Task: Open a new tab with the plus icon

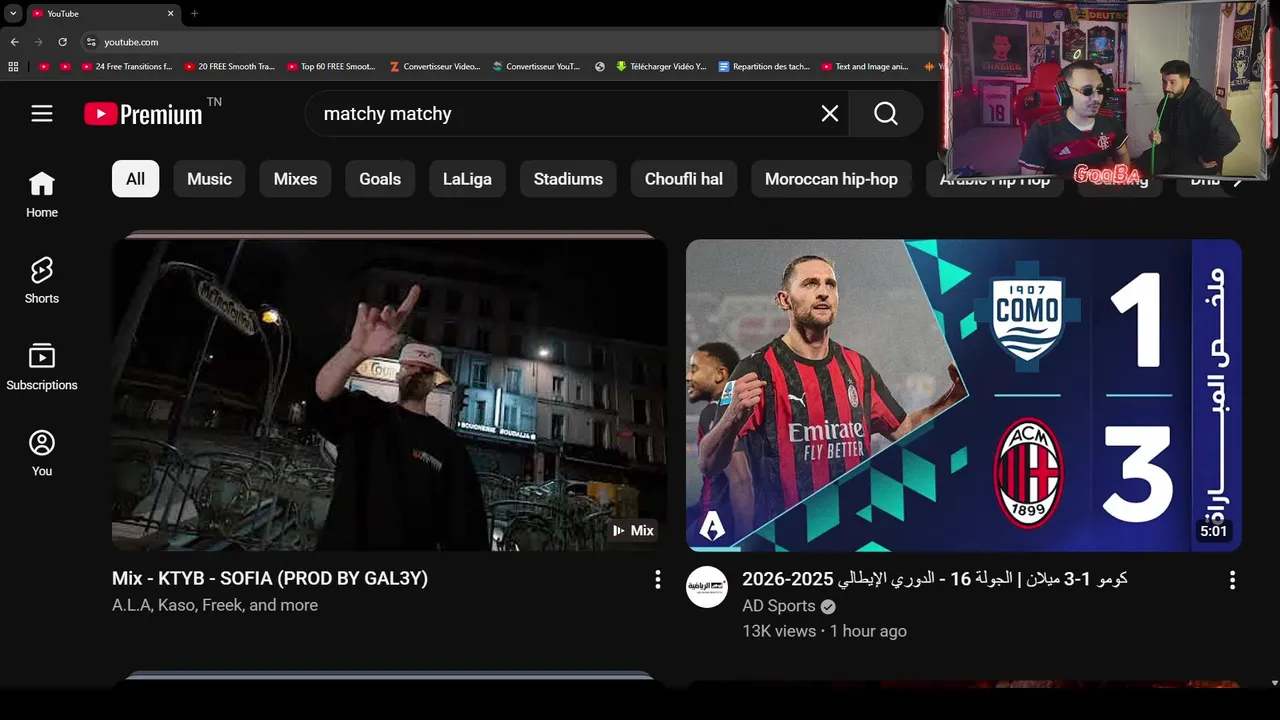Action: click(x=194, y=13)
